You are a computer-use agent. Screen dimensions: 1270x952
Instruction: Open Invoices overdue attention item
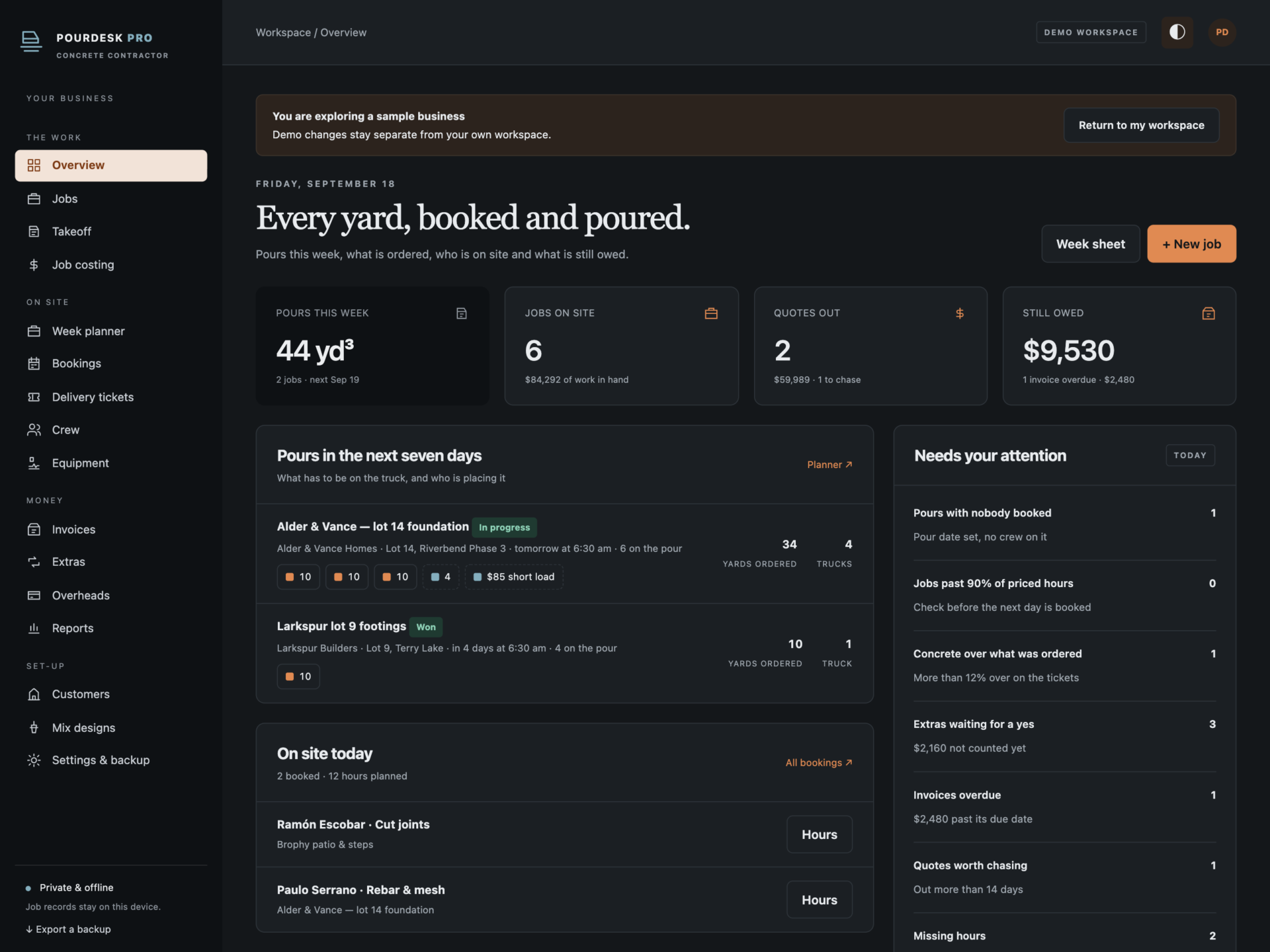point(1064,807)
